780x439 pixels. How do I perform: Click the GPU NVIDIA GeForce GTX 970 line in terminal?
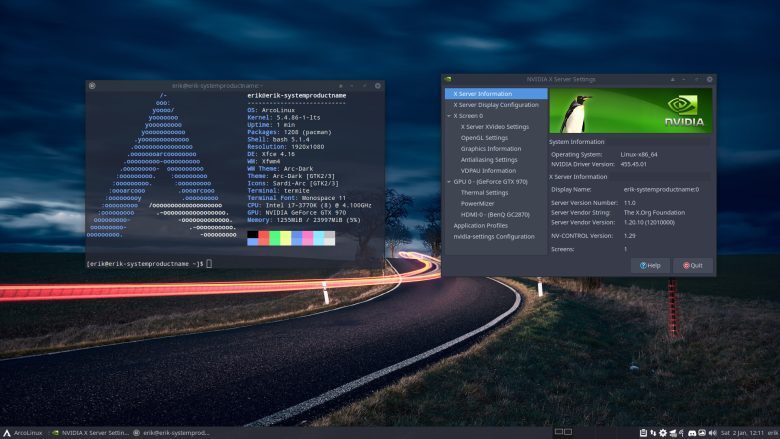[296, 212]
